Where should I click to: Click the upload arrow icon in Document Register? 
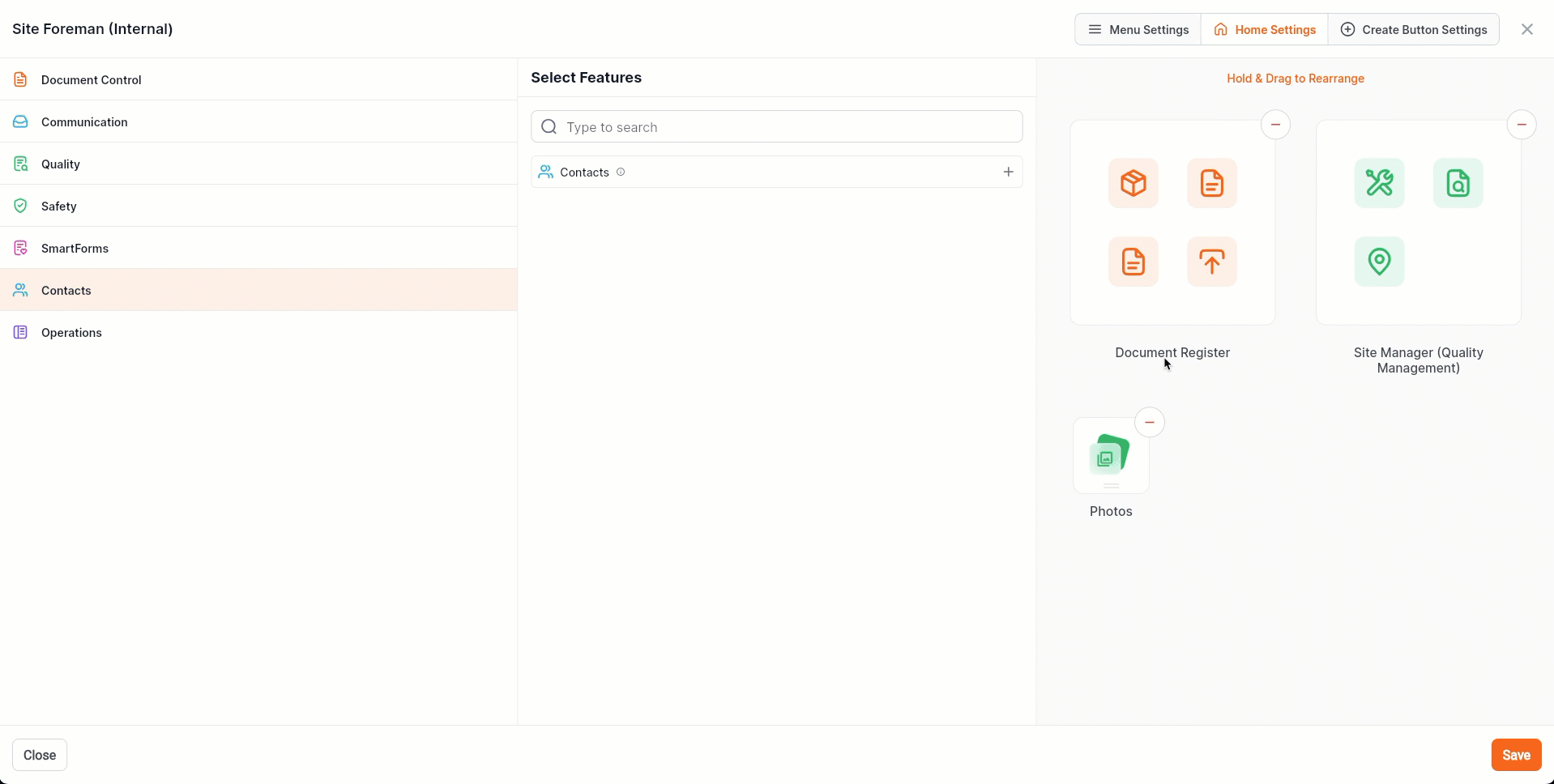pyautogui.click(x=1211, y=262)
